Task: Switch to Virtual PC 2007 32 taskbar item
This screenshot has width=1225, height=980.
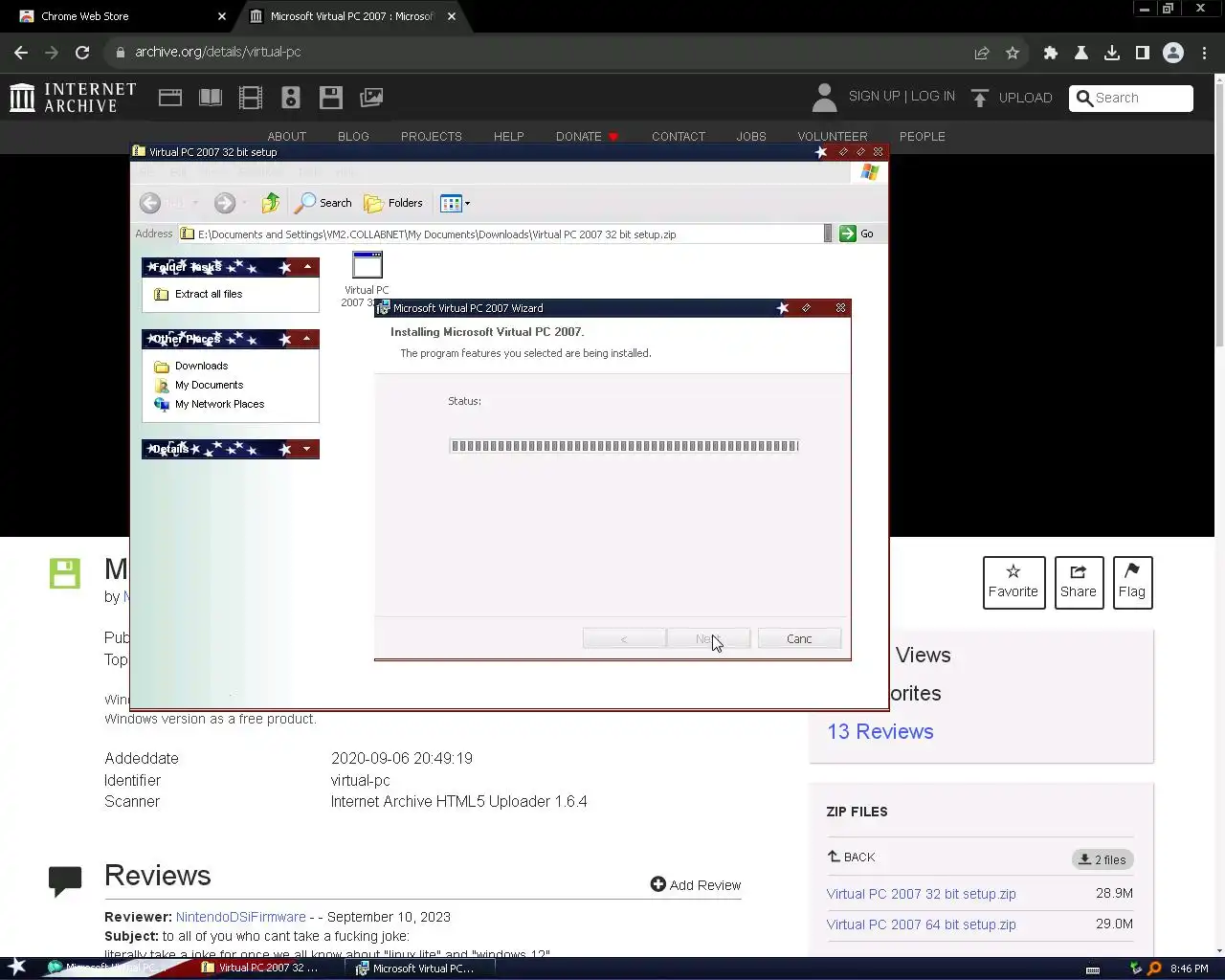Action: pos(267,968)
